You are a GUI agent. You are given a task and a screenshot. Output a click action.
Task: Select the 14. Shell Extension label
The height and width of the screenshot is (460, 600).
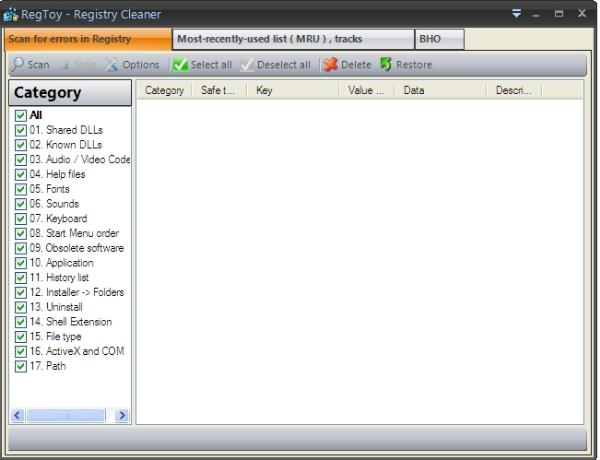[x=71, y=322]
